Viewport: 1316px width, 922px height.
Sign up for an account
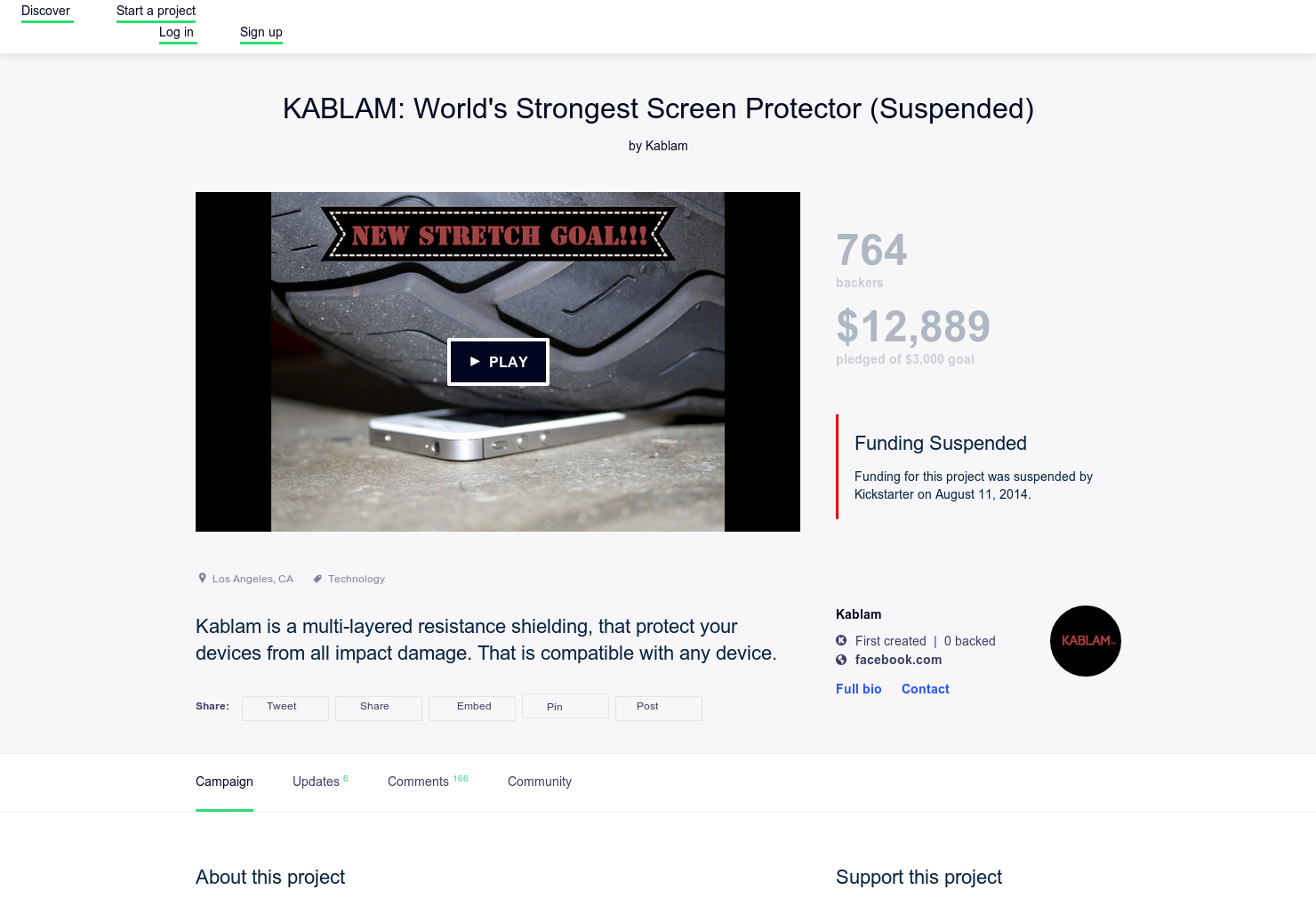[261, 32]
